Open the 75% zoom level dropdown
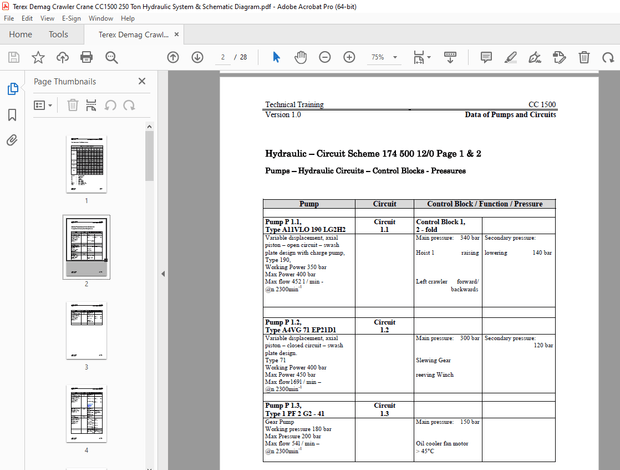Image resolution: width=620 pixels, height=470 pixels. click(383, 57)
